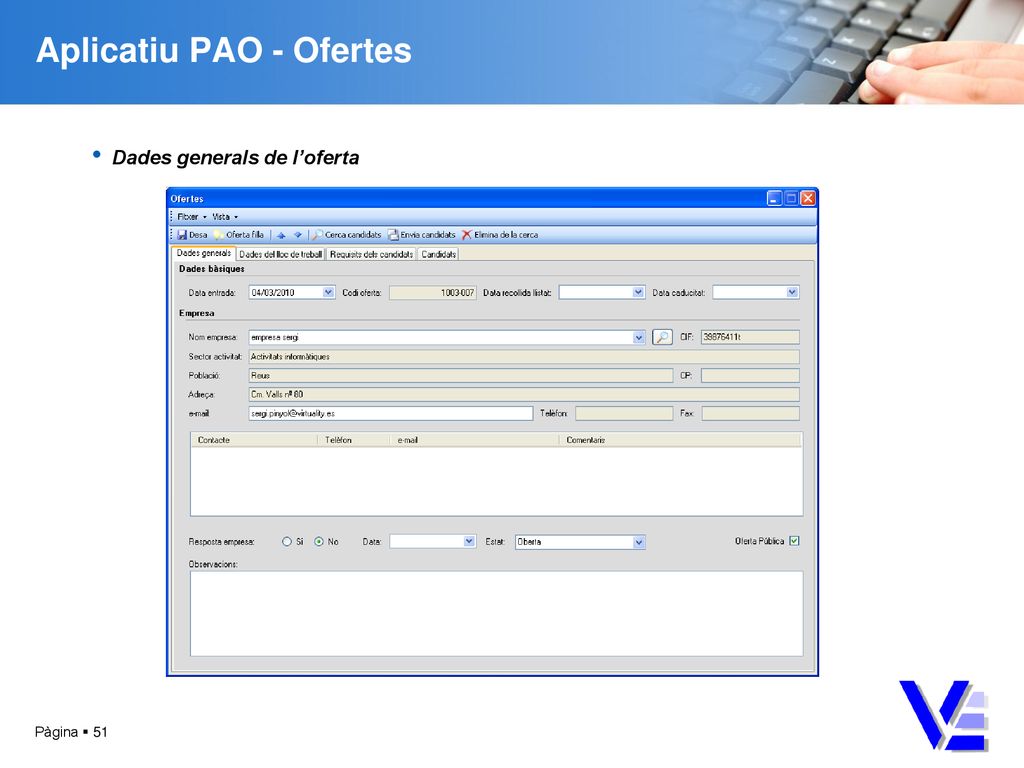Screen dimensions: 1024x768
Task: Expand the Data caducitat date dropdown
Action: click(x=792, y=293)
